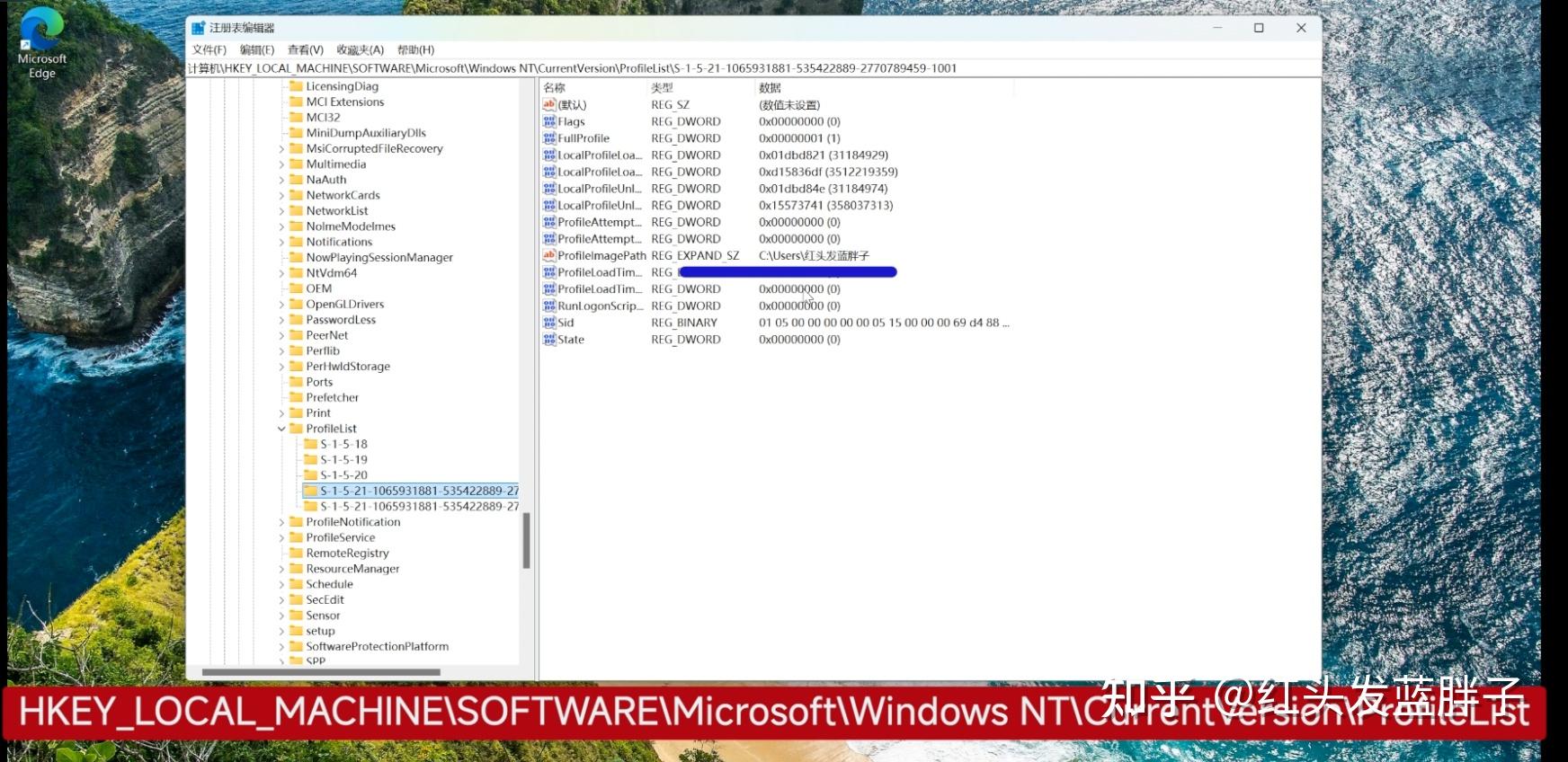Select the ProfileImagePath string icon

[x=549, y=256]
